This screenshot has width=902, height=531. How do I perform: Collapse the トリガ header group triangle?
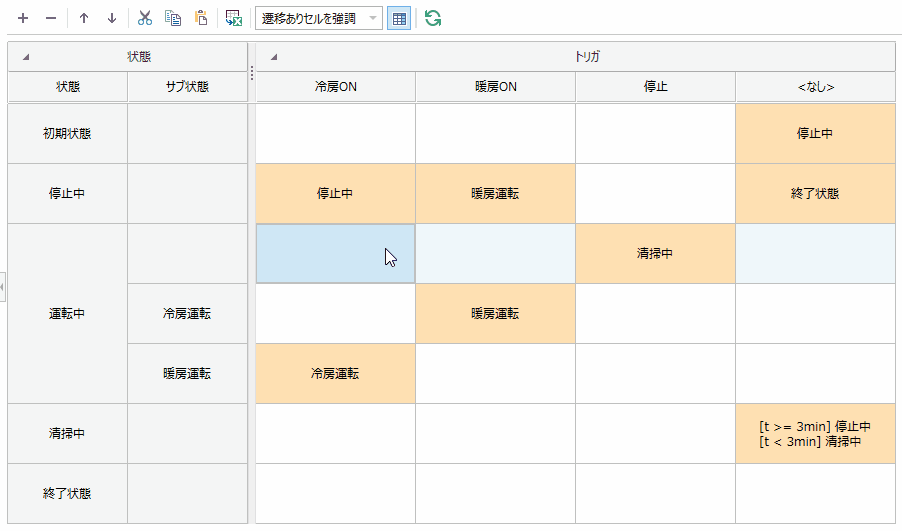[274, 57]
